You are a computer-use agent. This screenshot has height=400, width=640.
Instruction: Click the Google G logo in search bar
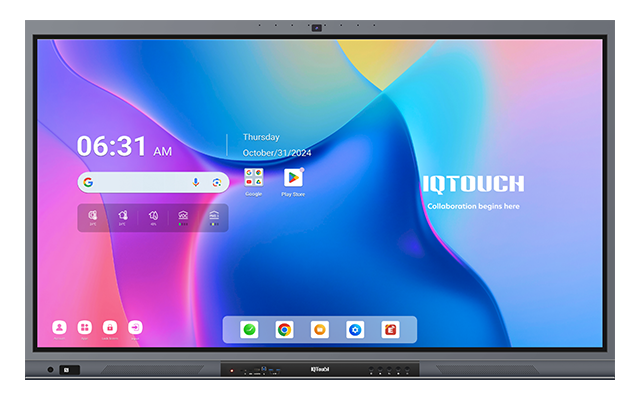click(x=88, y=182)
